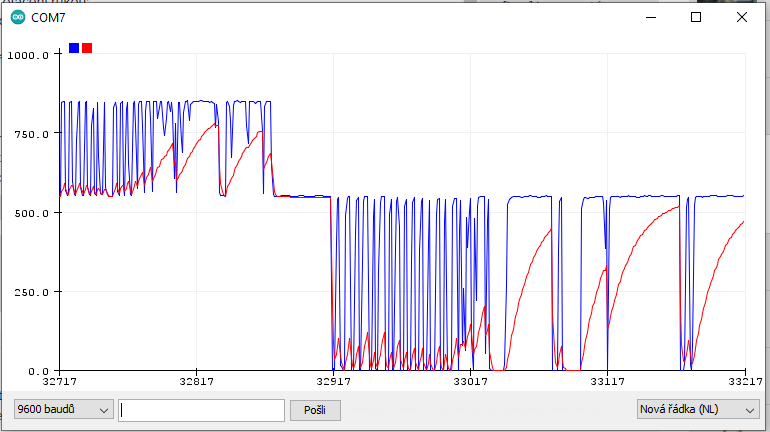770x432 pixels.
Task: Click the 32817 x-axis tick label
Action: [196, 381]
